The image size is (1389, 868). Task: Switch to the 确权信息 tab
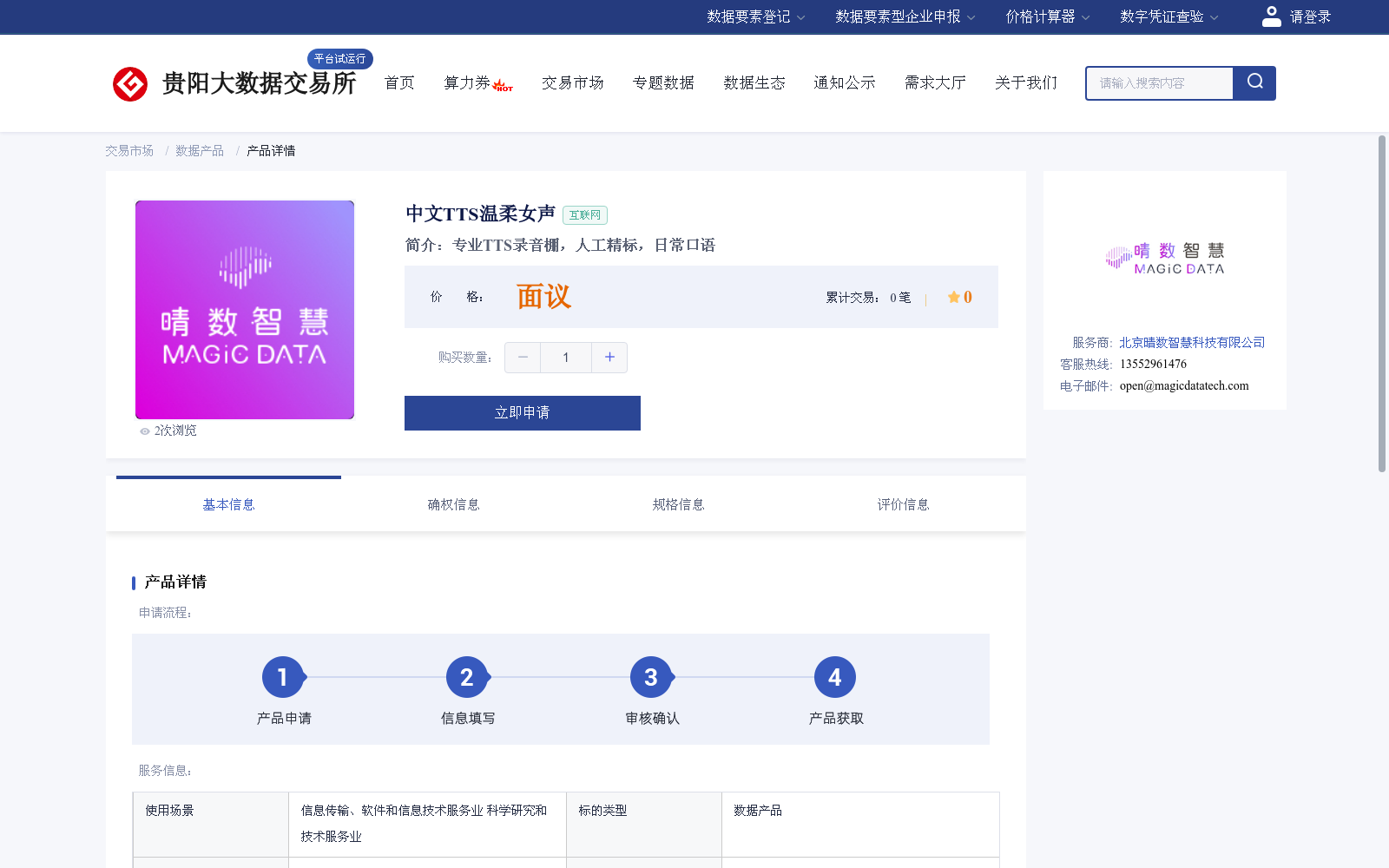tap(453, 503)
